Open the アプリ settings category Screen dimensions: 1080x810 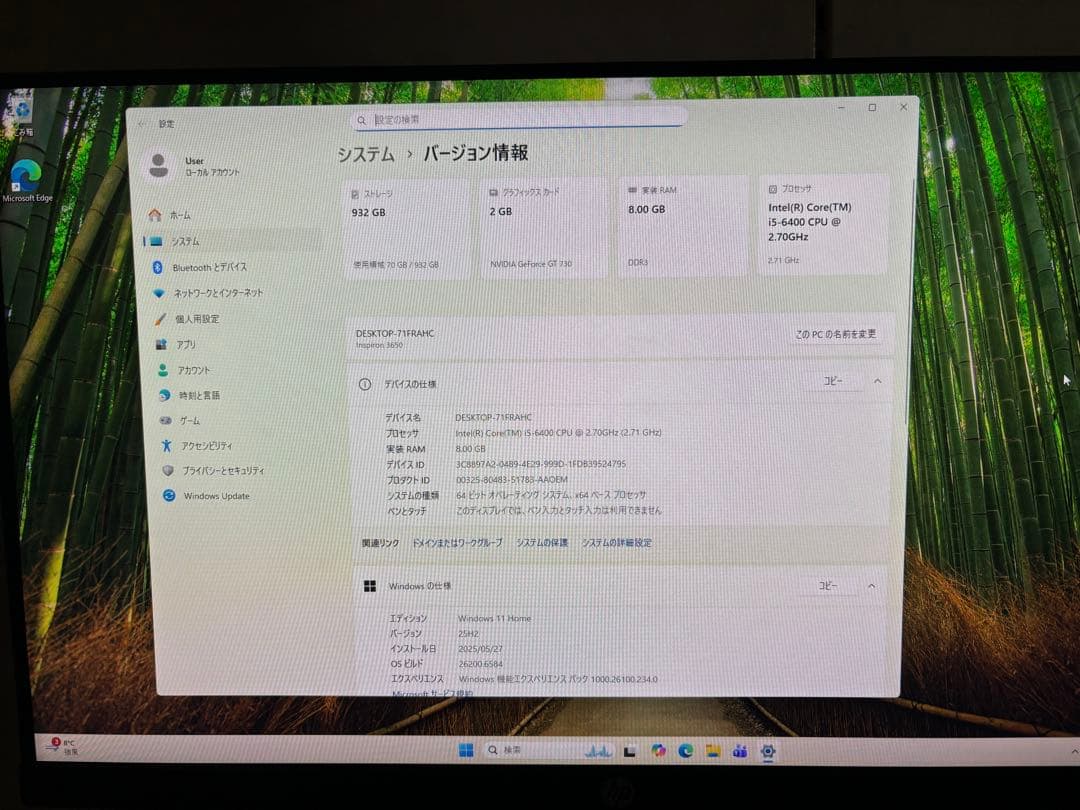185,344
